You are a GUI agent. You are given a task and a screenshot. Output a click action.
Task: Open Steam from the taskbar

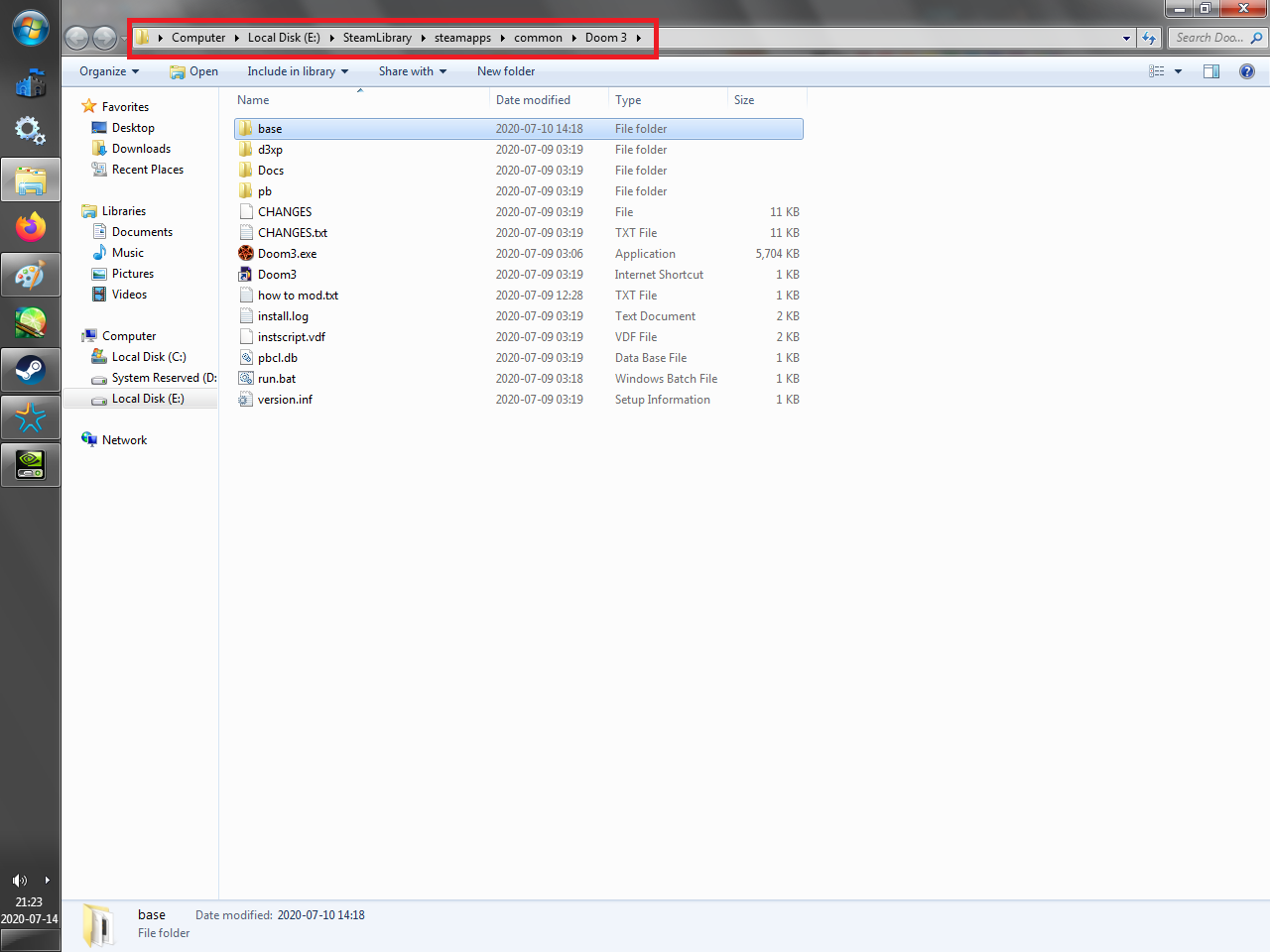coord(31,370)
